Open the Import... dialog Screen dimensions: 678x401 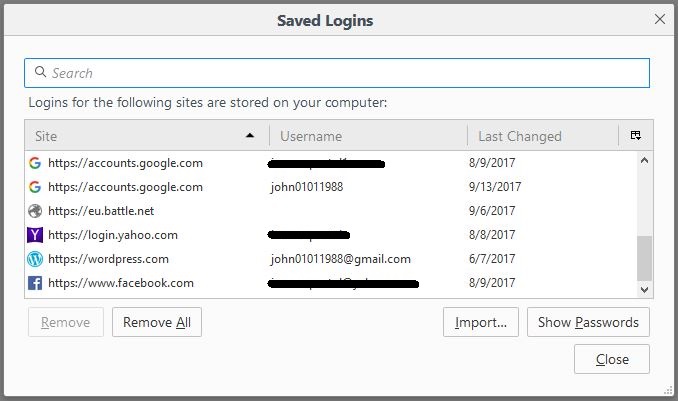click(481, 322)
